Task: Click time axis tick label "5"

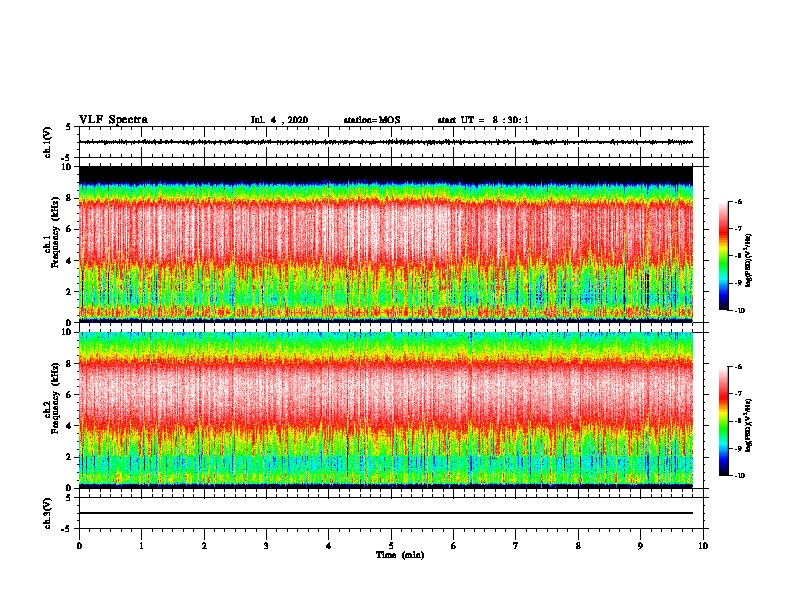Action: (391, 546)
